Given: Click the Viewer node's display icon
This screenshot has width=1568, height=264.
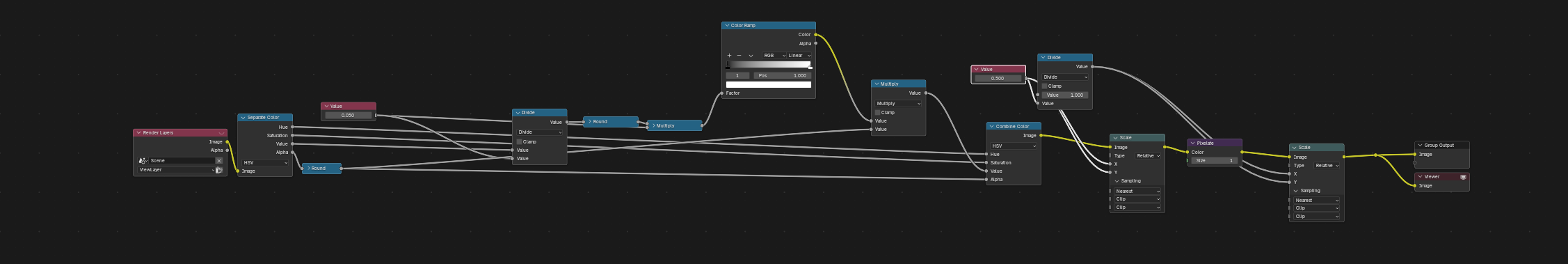Looking at the screenshot, I should tap(1463, 177).
